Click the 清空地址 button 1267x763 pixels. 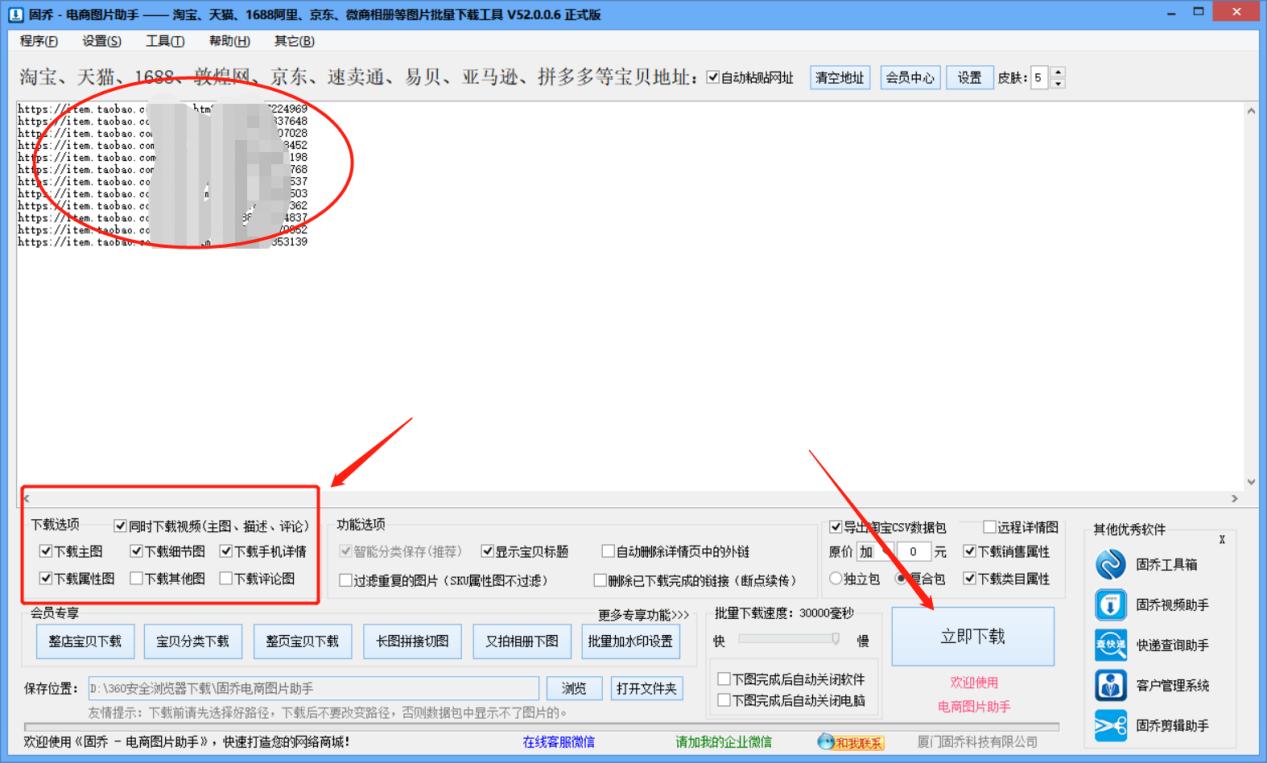click(x=841, y=78)
